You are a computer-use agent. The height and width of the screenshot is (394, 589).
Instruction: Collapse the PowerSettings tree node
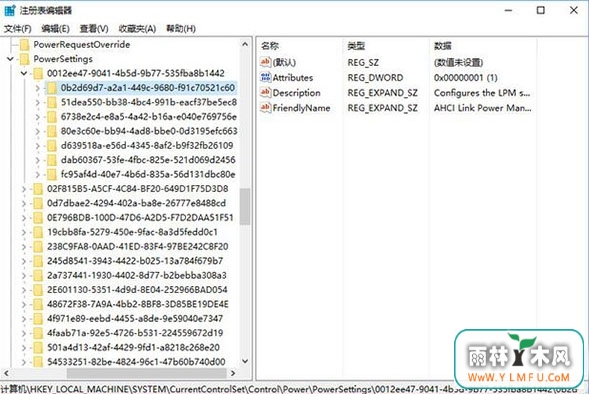10,59
